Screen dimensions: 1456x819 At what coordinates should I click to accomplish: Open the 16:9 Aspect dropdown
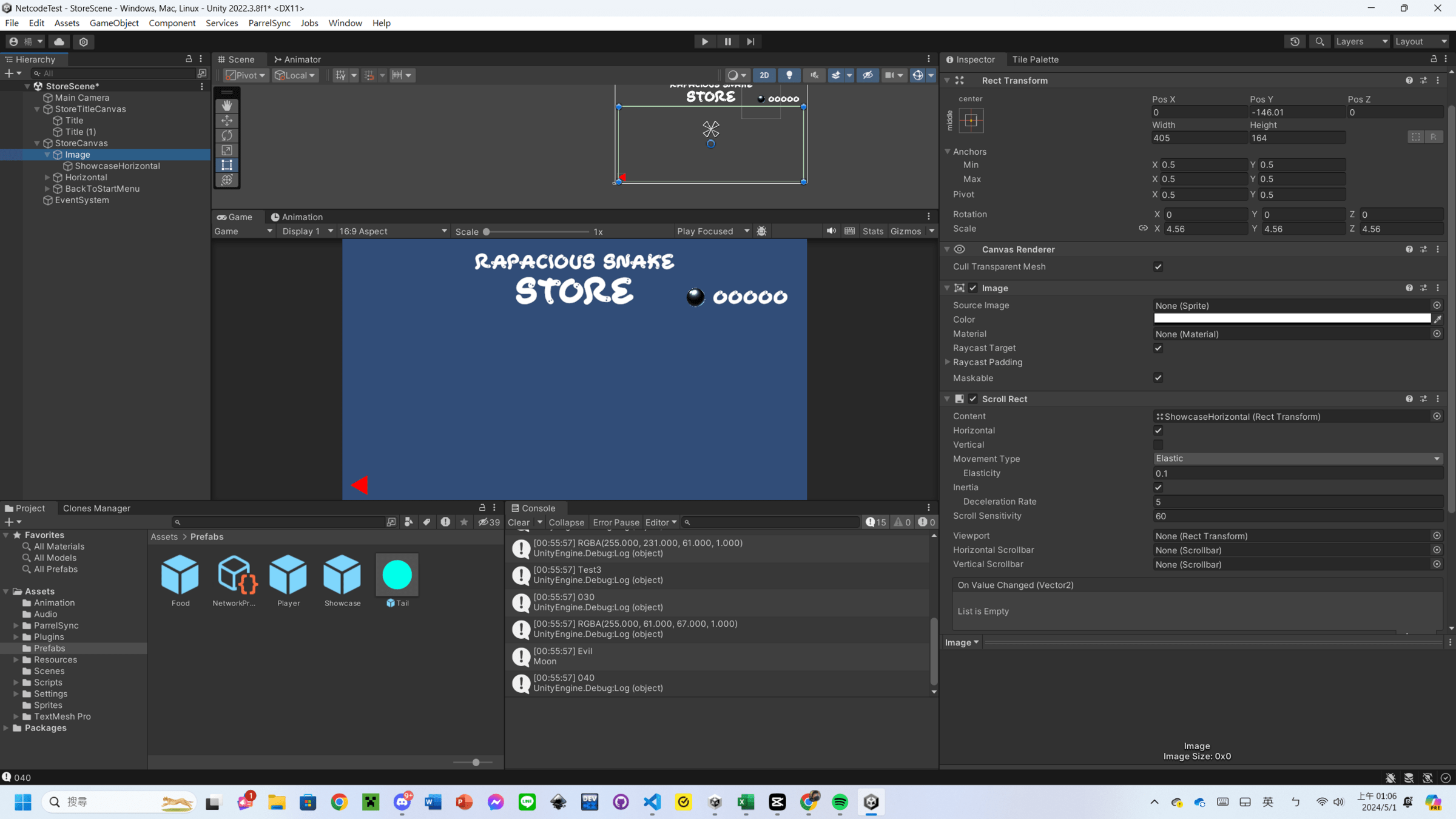click(393, 231)
